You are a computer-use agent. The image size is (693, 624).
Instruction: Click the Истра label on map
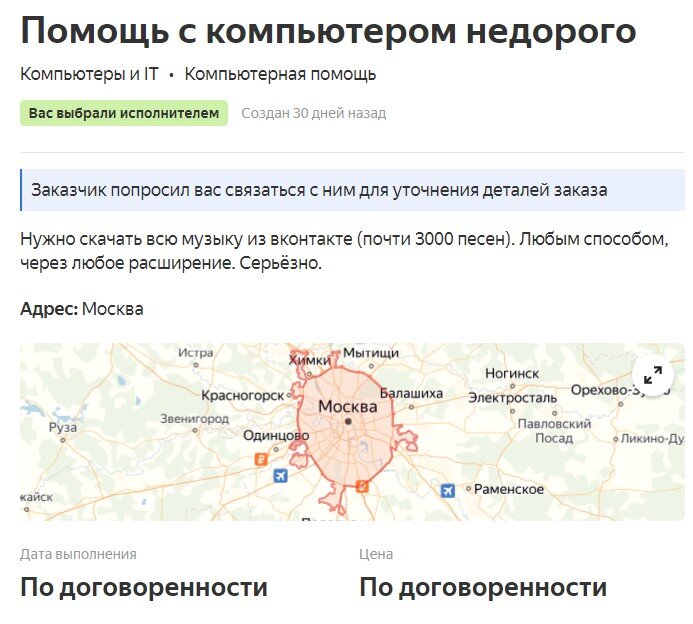point(196,353)
